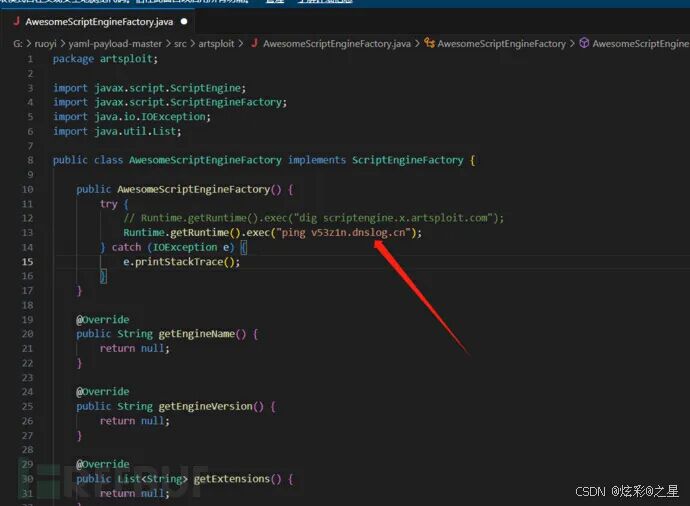Click 'return null;' on line 21
Viewport: 690px width, 506px height.
coord(135,348)
